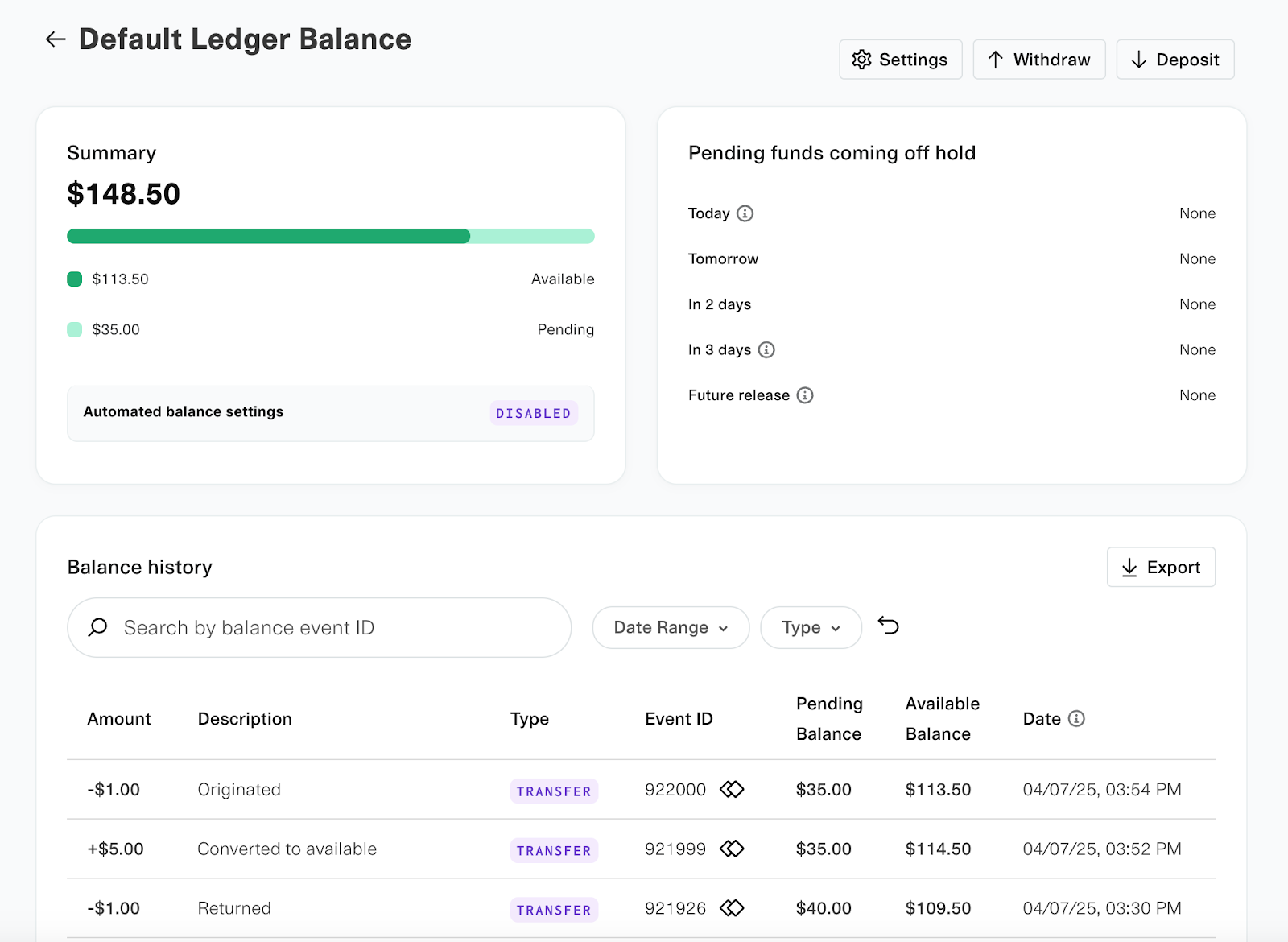Click the $35.00 pending amount in Summary
This screenshot has width=1288, height=942.
pos(116,329)
